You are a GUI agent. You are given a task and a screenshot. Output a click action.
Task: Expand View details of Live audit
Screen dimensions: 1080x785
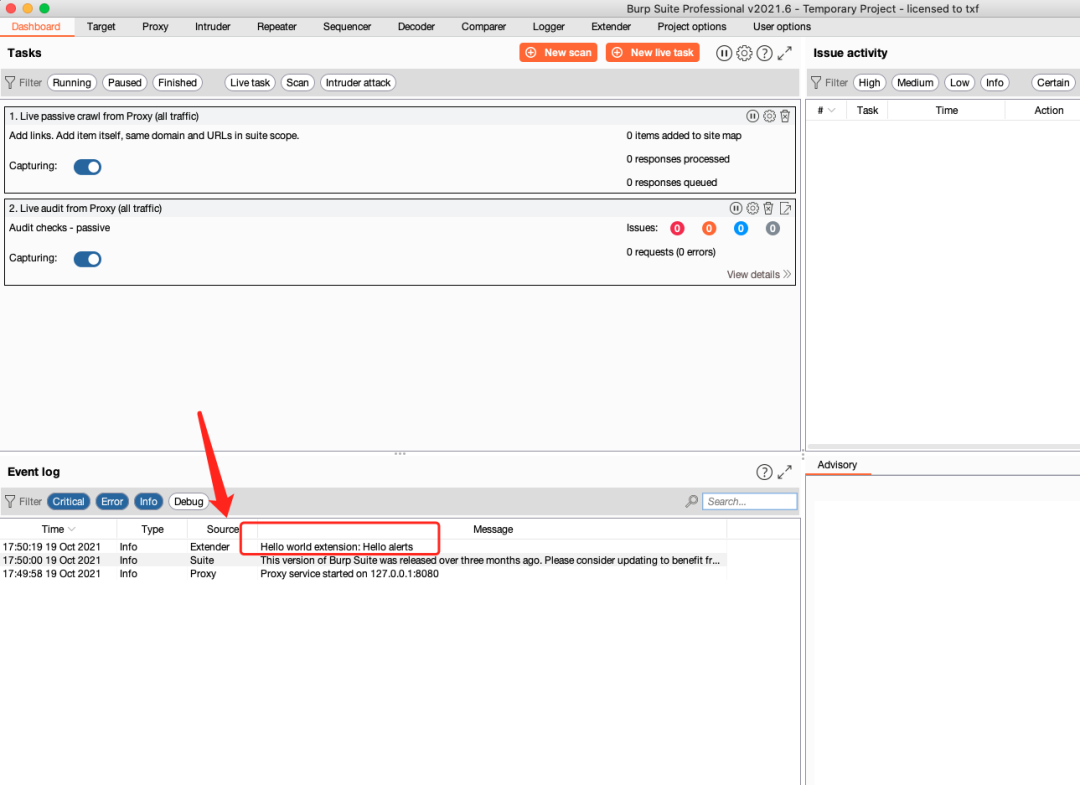pyautogui.click(x=758, y=275)
